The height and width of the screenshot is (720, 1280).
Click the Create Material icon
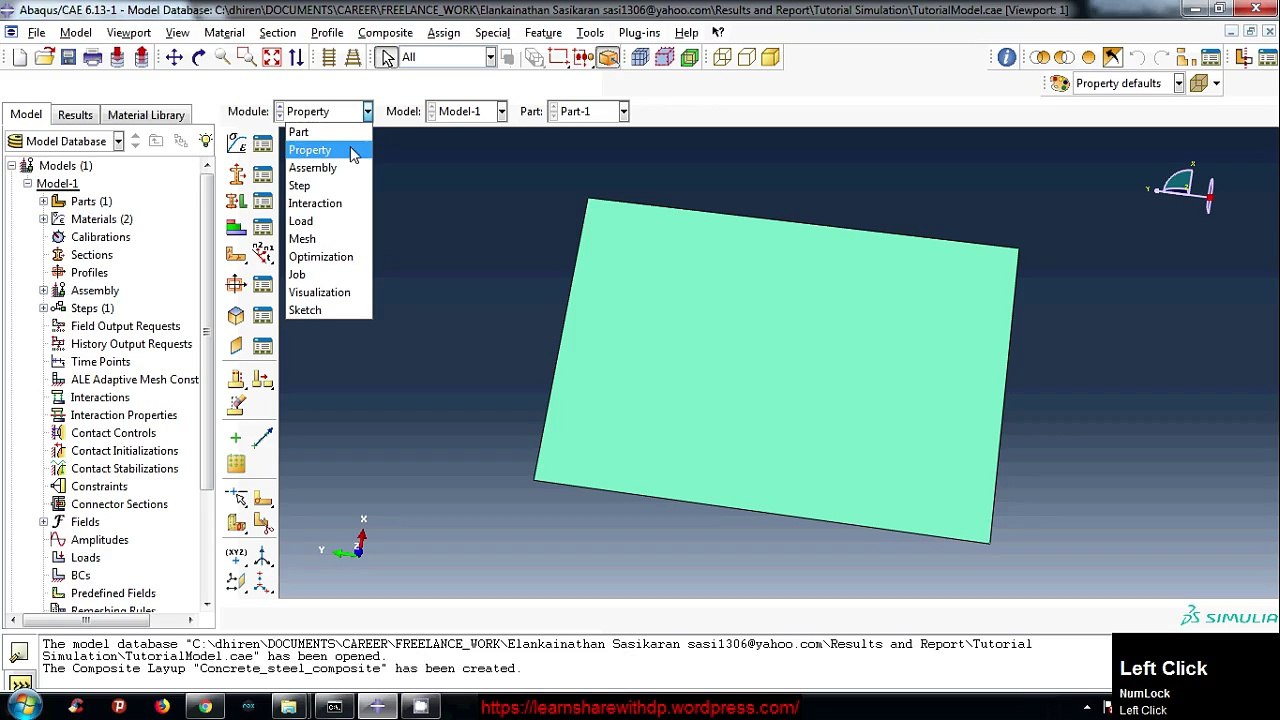236,143
